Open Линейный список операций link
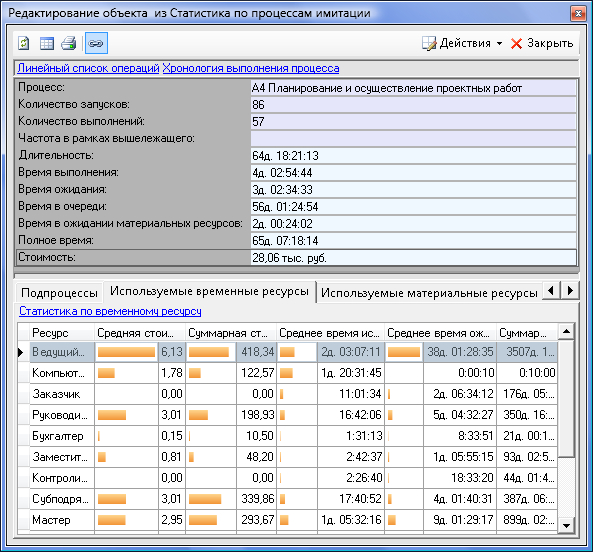The width and height of the screenshot is (593, 552). [x=88, y=68]
